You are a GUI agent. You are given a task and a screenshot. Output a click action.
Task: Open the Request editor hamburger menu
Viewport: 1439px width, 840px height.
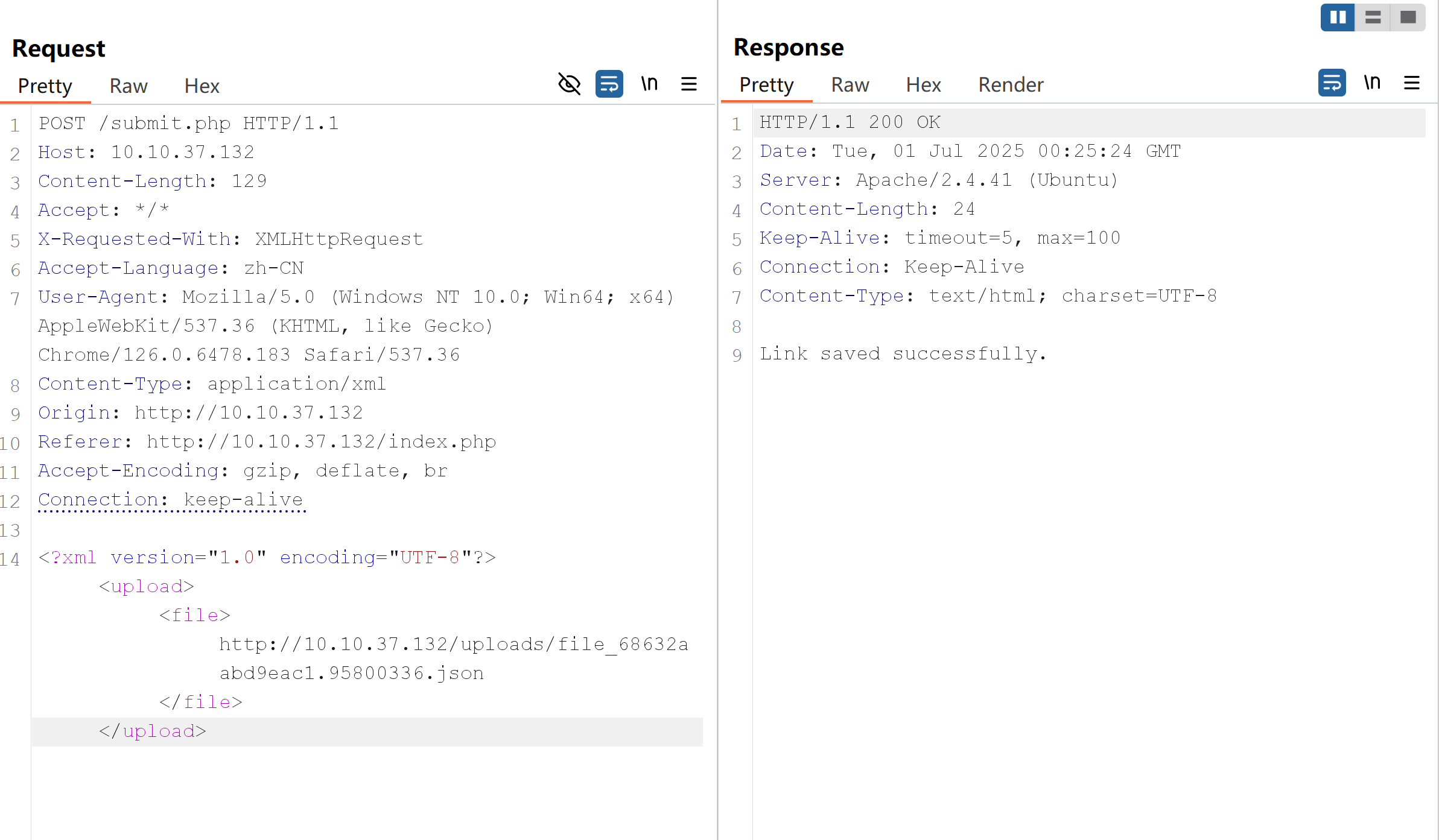click(688, 84)
